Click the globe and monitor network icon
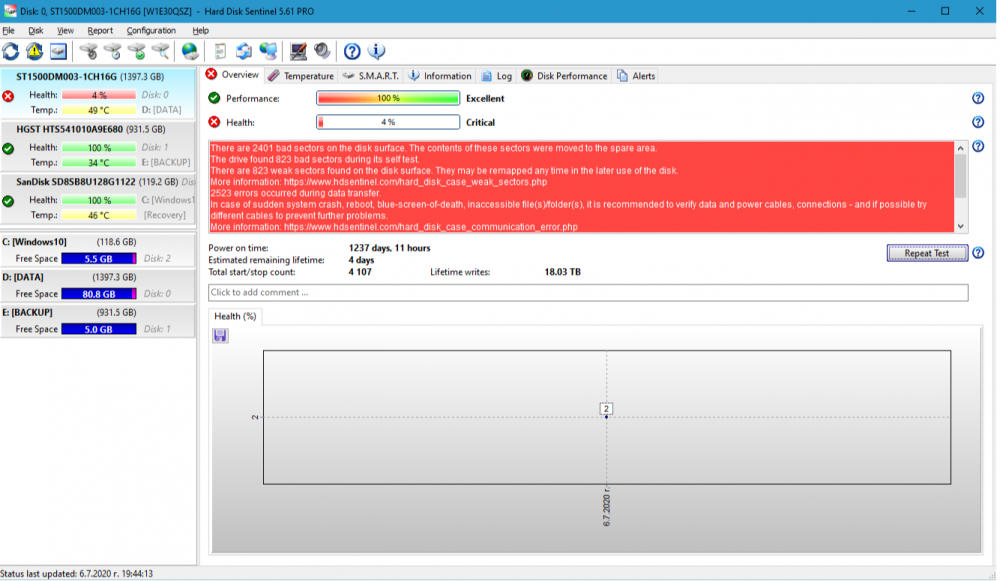 [x=268, y=51]
